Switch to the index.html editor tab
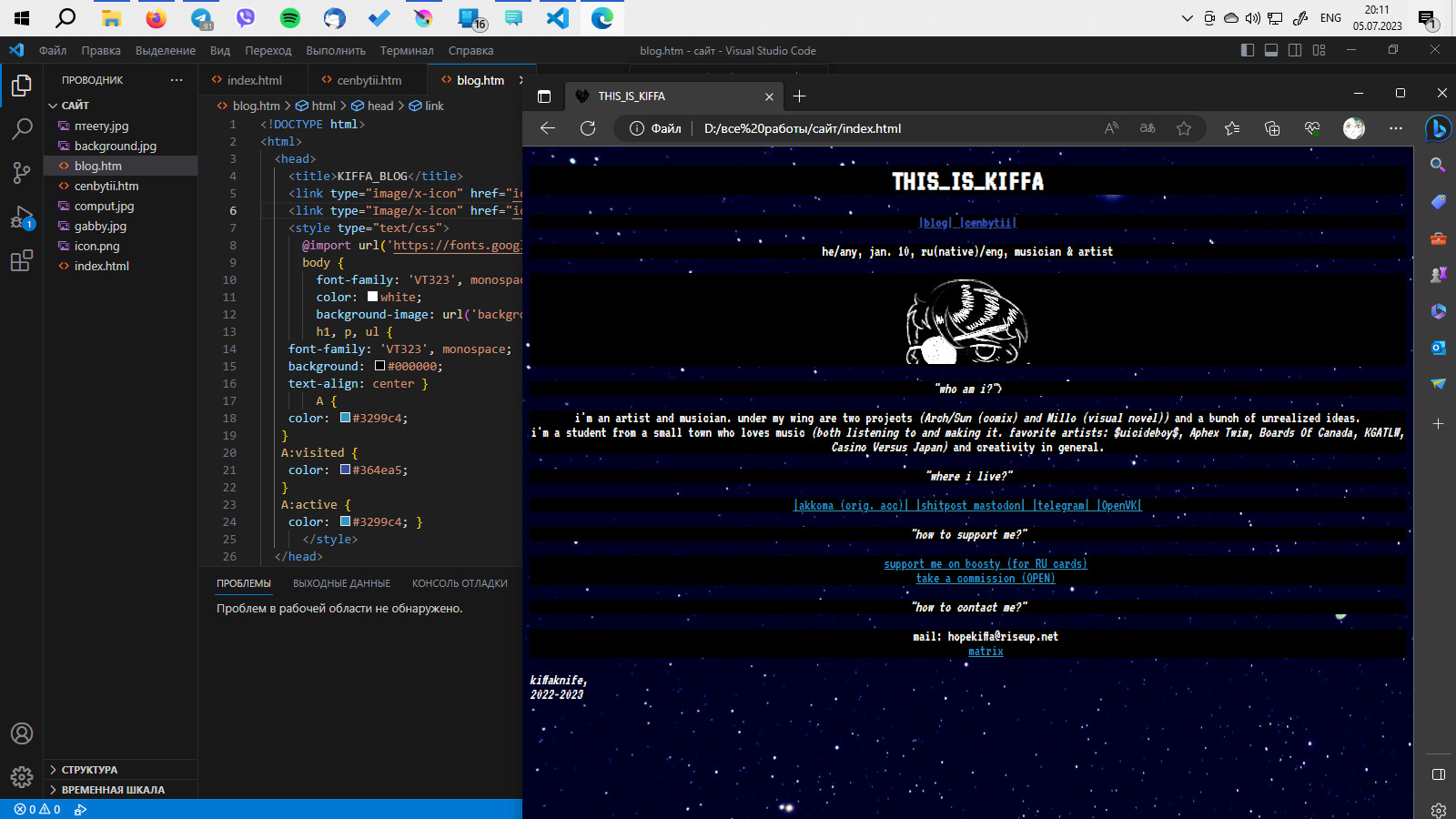The height and width of the screenshot is (819, 1456). [254, 80]
